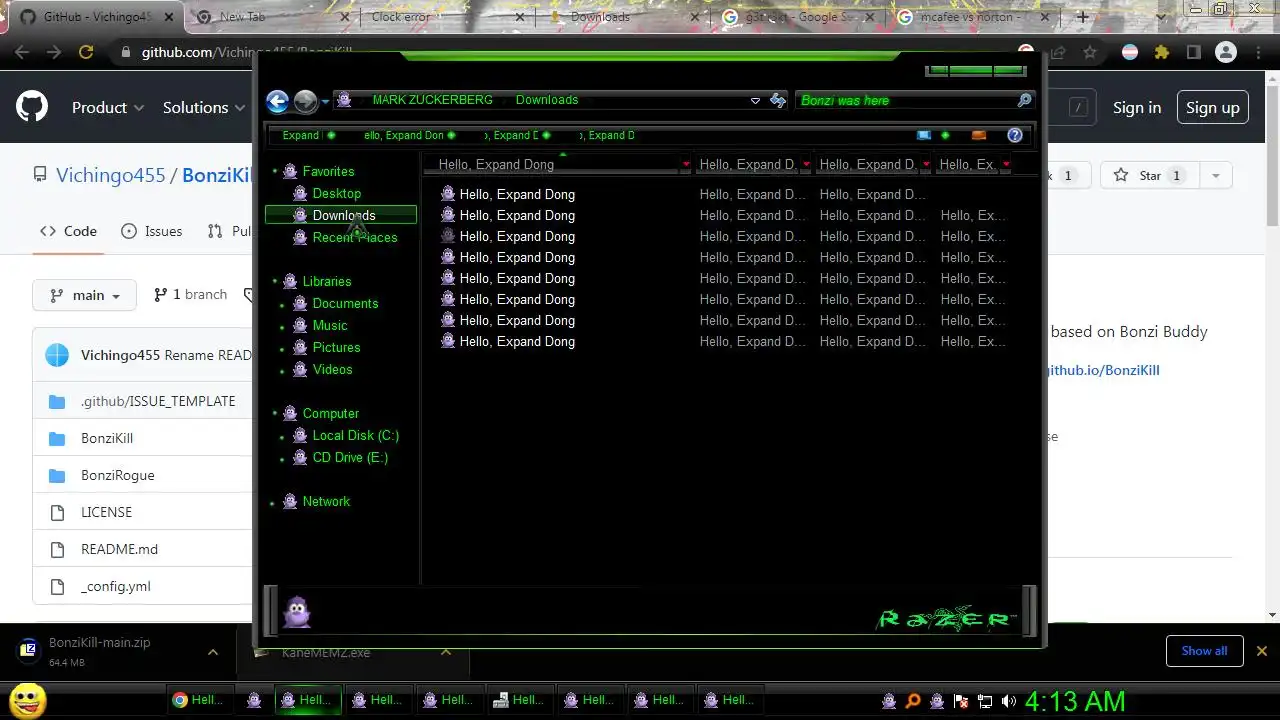Click Show all downloads button
Image resolution: width=1280 pixels, height=720 pixels.
click(1204, 650)
